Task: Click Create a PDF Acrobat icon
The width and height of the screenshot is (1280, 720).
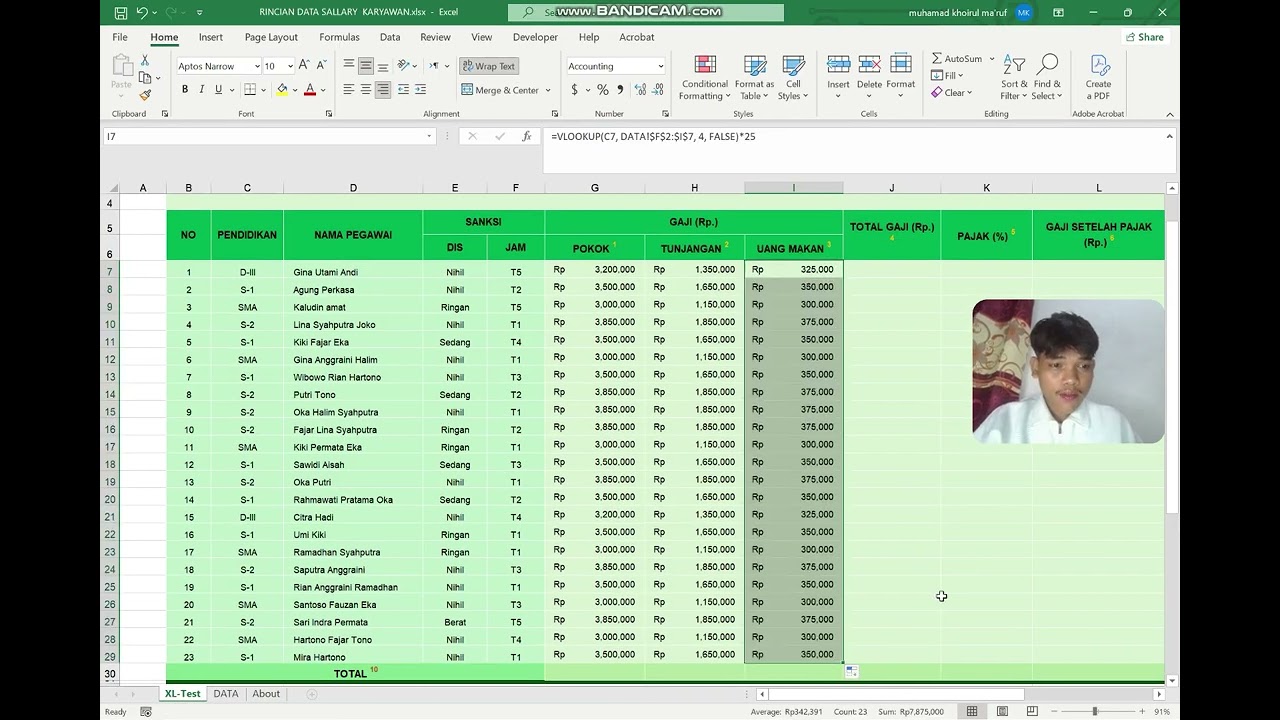Action: tap(1098, 78)
